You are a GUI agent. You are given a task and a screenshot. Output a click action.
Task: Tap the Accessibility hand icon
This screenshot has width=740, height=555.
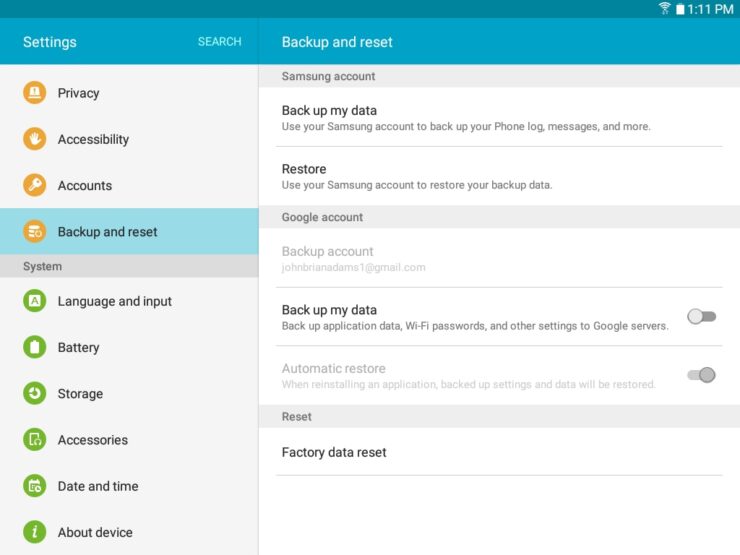[34, 139]
